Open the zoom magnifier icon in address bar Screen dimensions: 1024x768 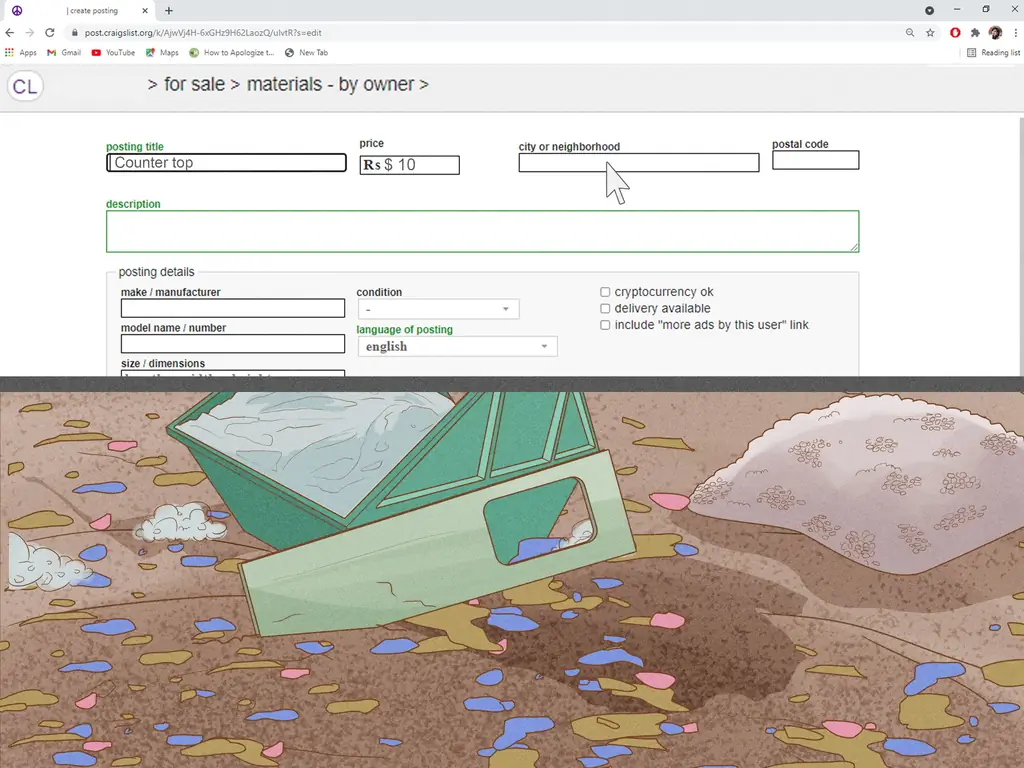pyautogui.click(x=910, y=33)
